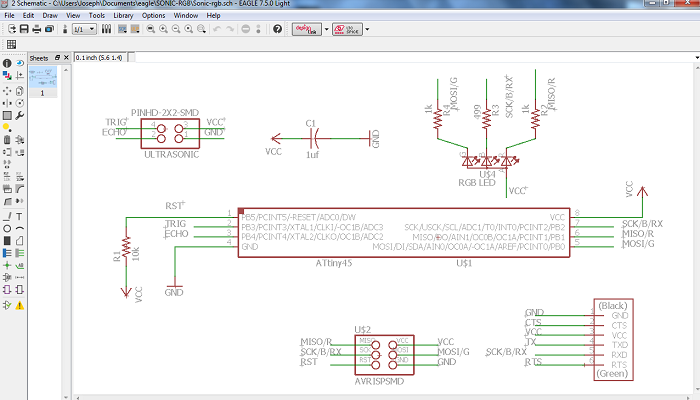Open the layer Display tool
This screenshot has width=700, height=400.
pos(7,75)
